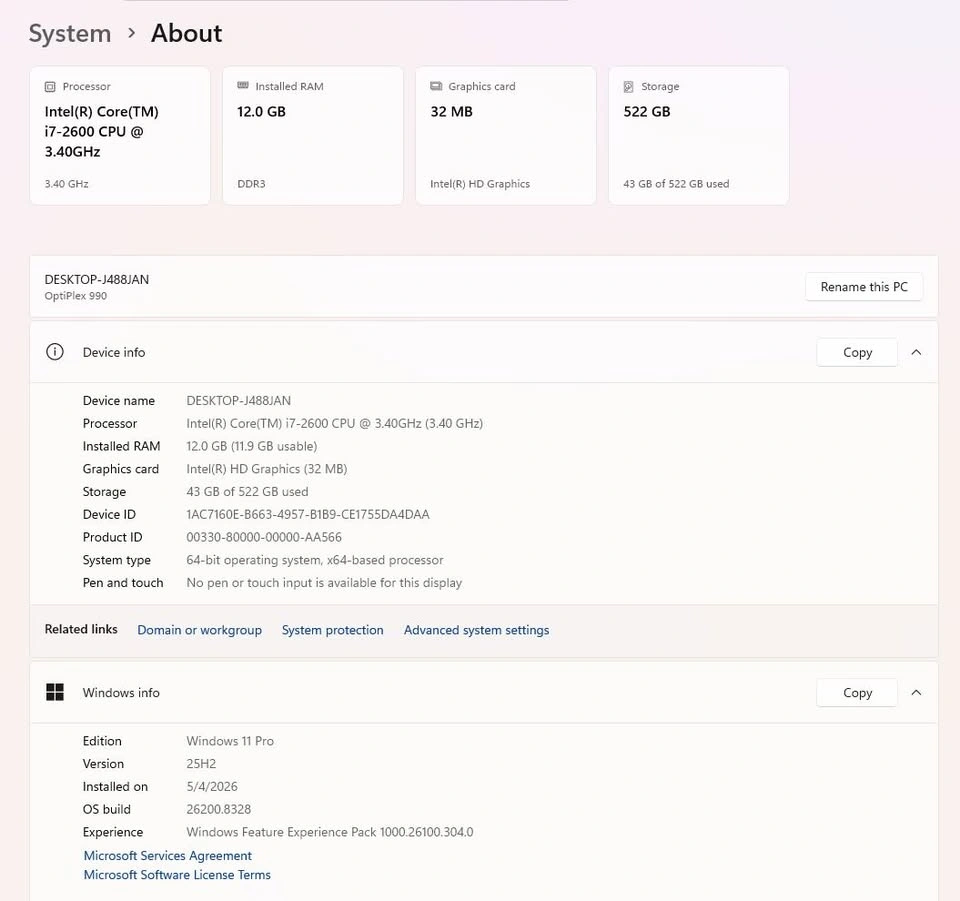Click 'Intel(R) HD Graphics' in Graphics card

[x=480, y=184]
